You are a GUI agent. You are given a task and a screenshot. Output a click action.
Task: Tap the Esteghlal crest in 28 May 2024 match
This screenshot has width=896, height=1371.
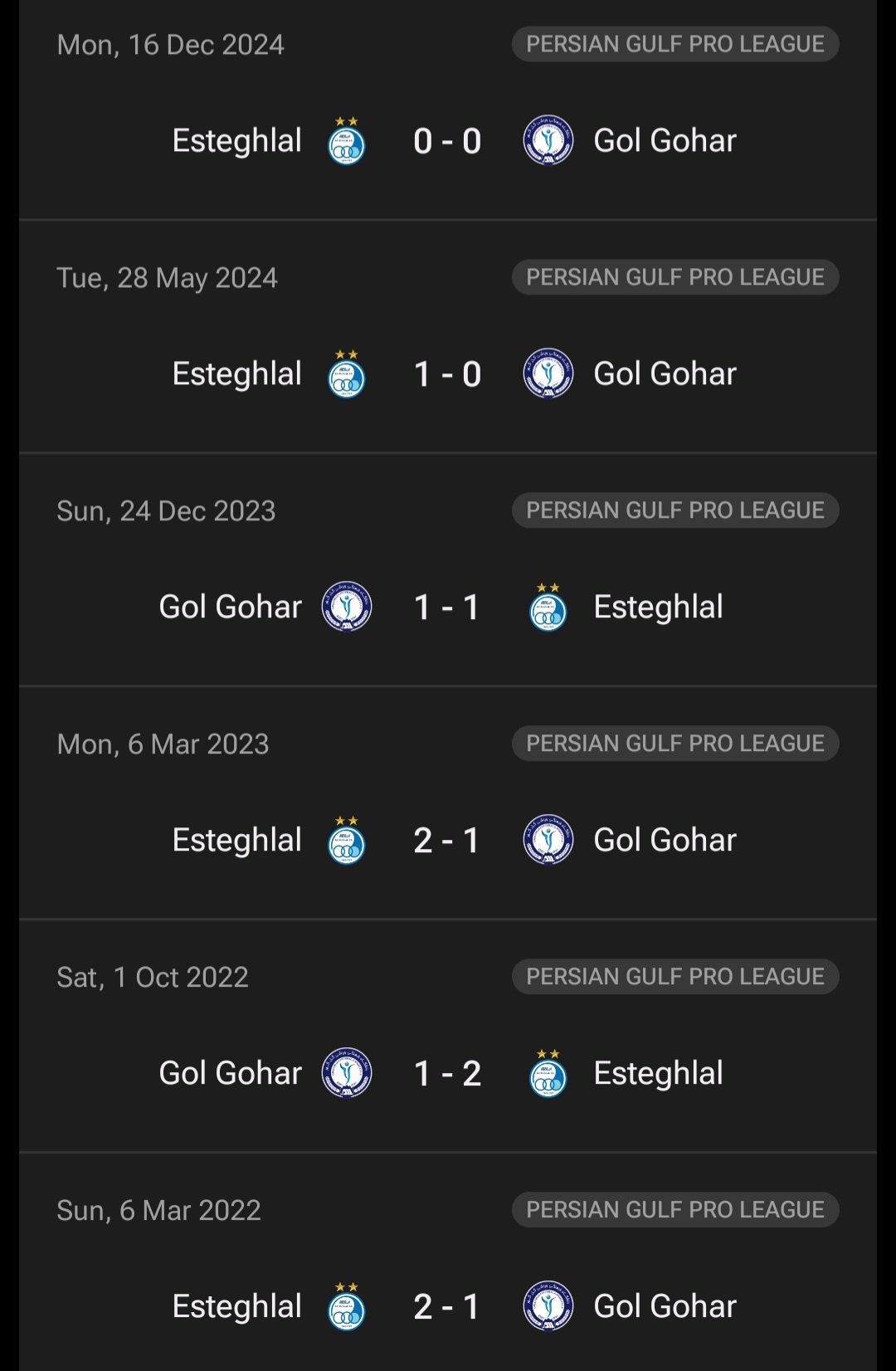[347, 374]
